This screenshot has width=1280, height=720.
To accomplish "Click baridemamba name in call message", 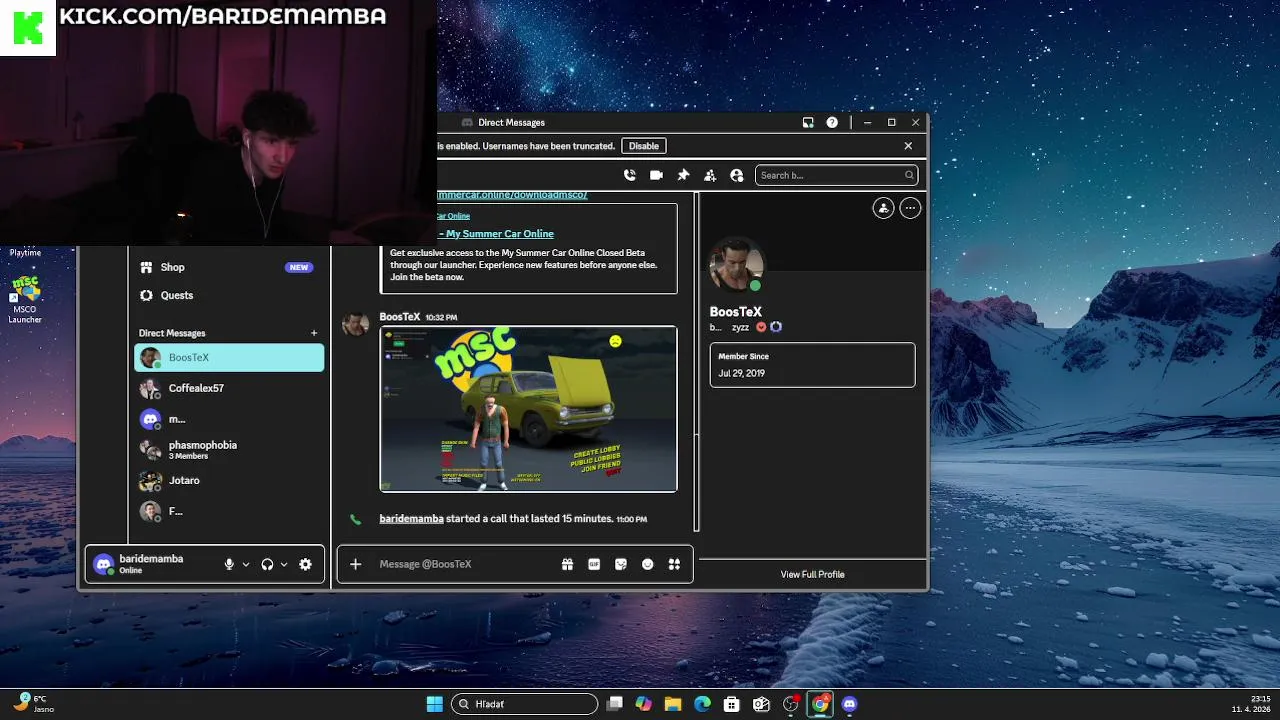I will coord(411,519).
